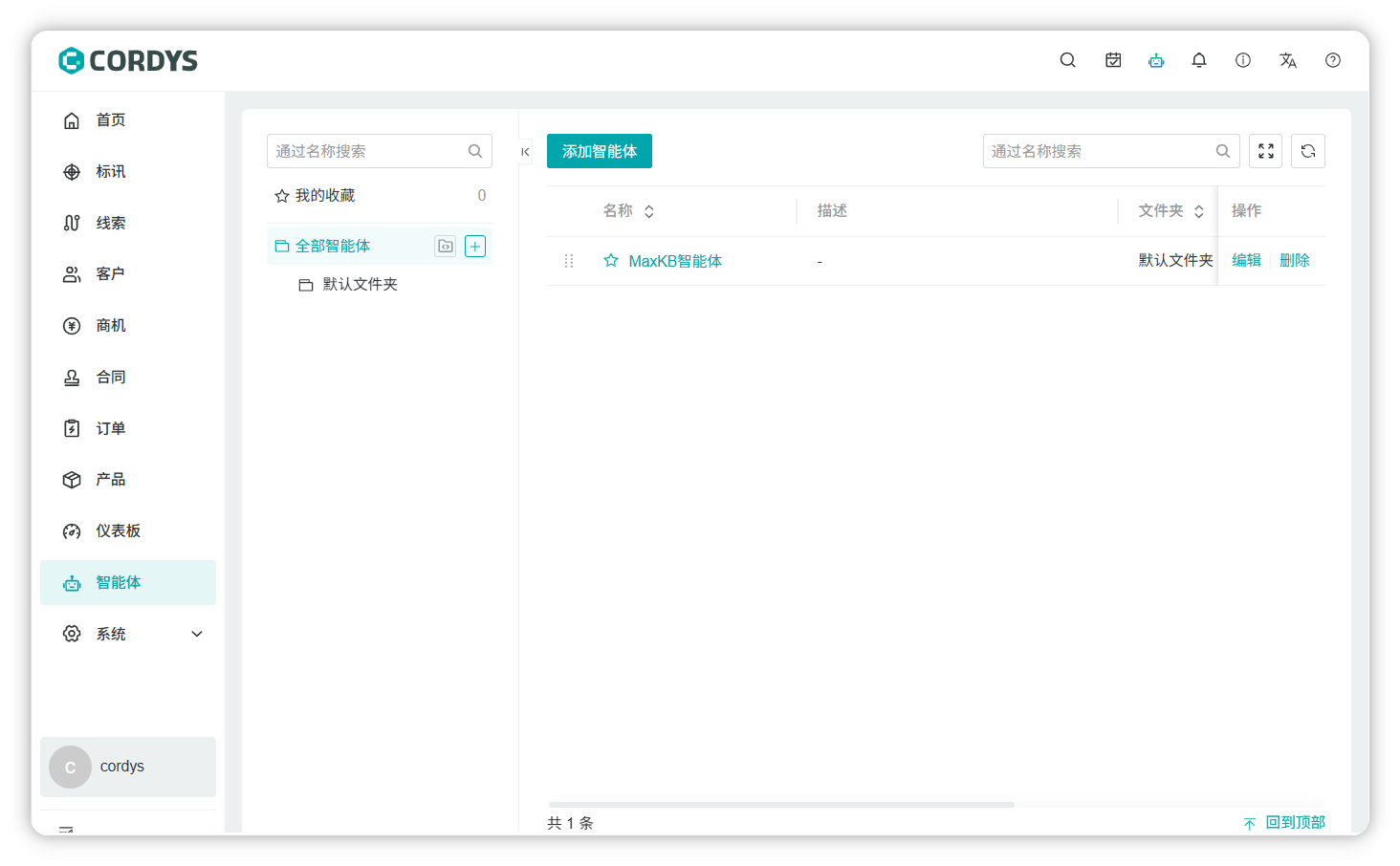Screen dimensions: 1400x866
Task: Select 我的收藏 in folder panel
Action: point(380,195)
